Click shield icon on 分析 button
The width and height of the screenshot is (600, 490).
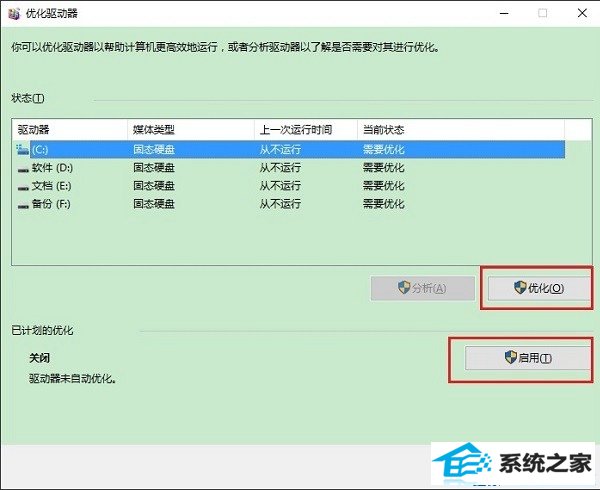404,287
